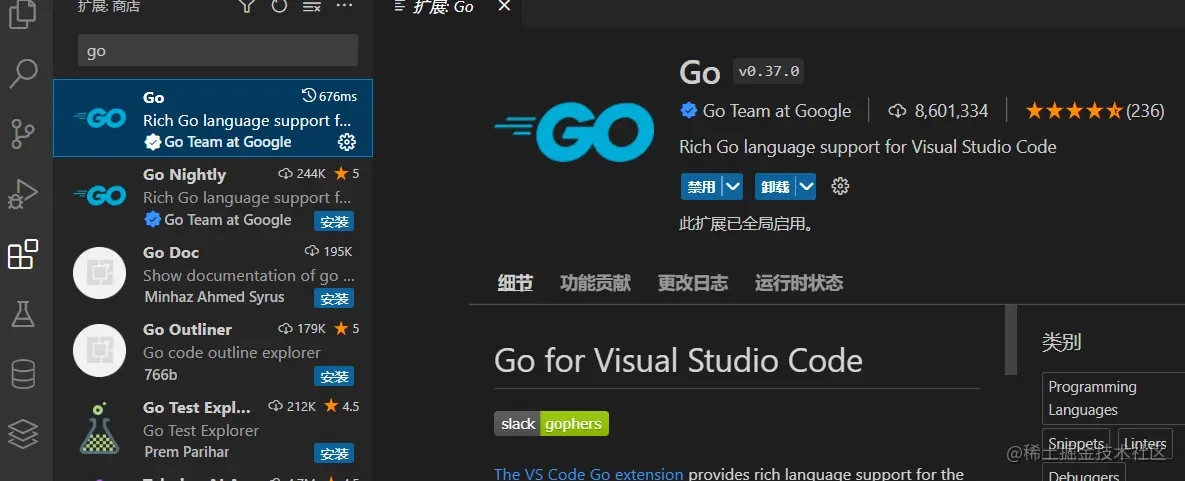Switch to the 运行时状态 tab
Image resolution: width=1185 pixels, height=481 pixels.
click(x=799, y=284)
